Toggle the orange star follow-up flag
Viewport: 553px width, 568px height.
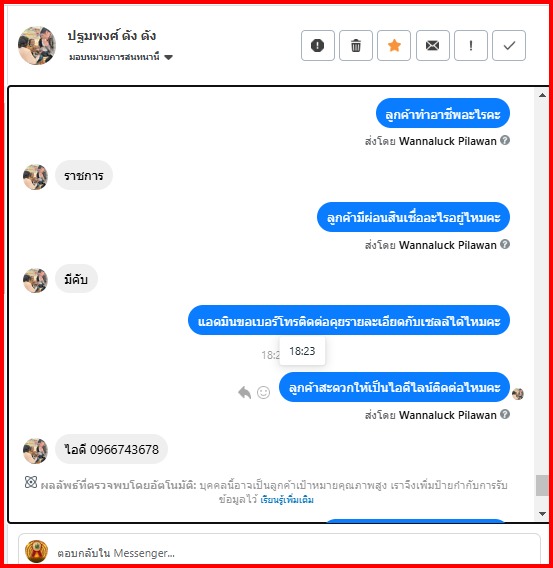[x=394, y=45]
